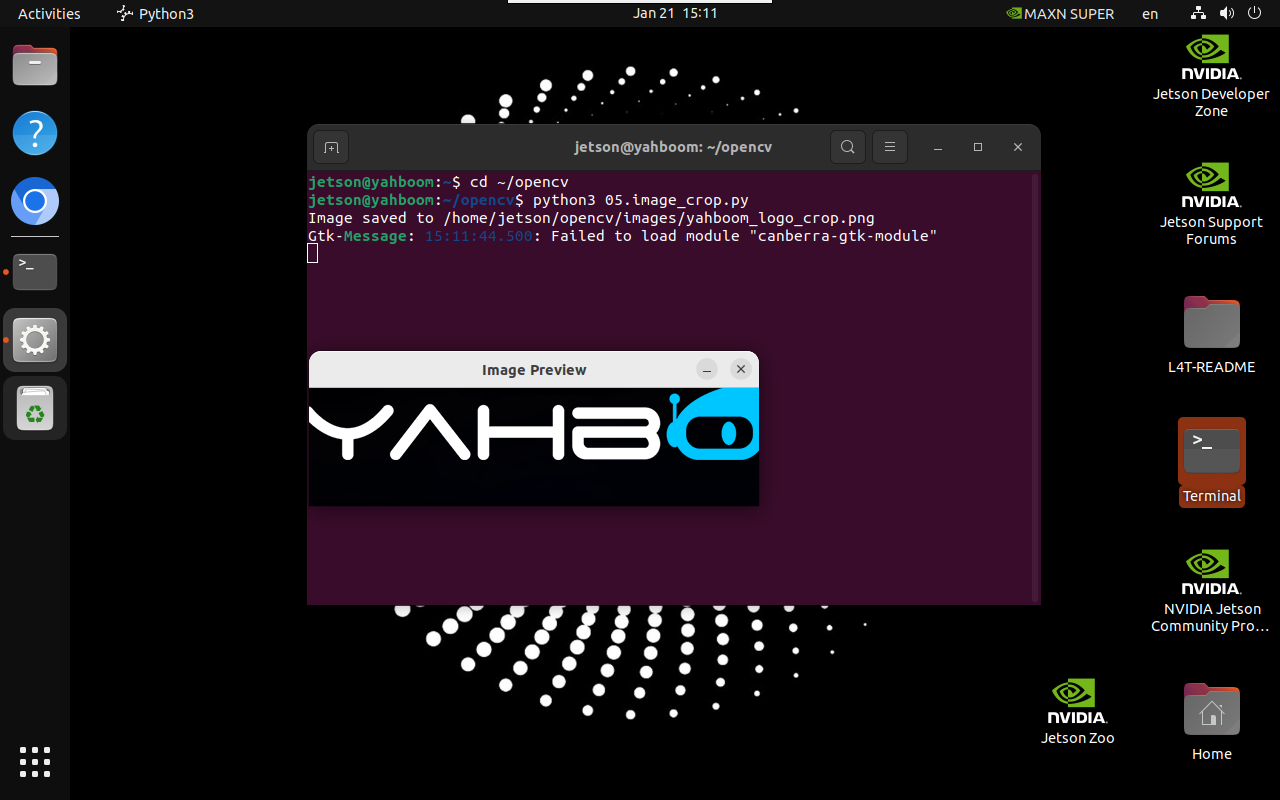The image size is (1280, 800).
Task: Click the network status icon
Action: (1199, 14)
